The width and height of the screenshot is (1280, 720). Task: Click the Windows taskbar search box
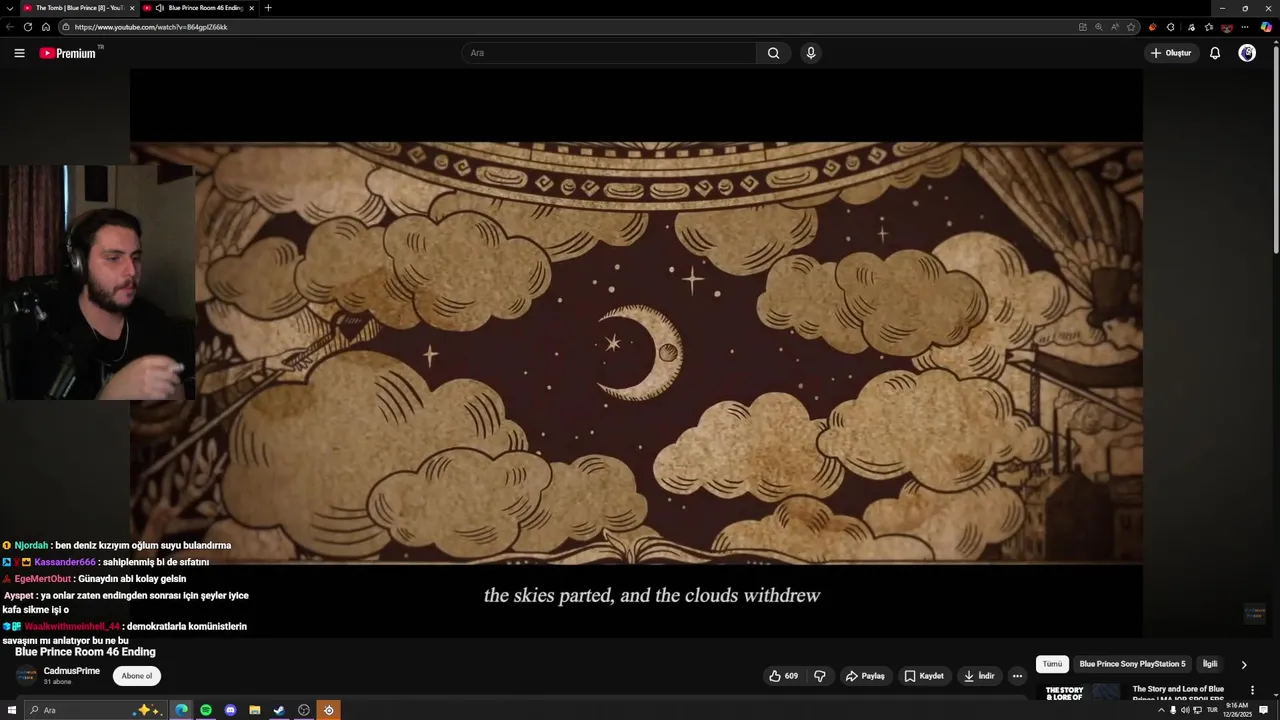tap(95, 710)
